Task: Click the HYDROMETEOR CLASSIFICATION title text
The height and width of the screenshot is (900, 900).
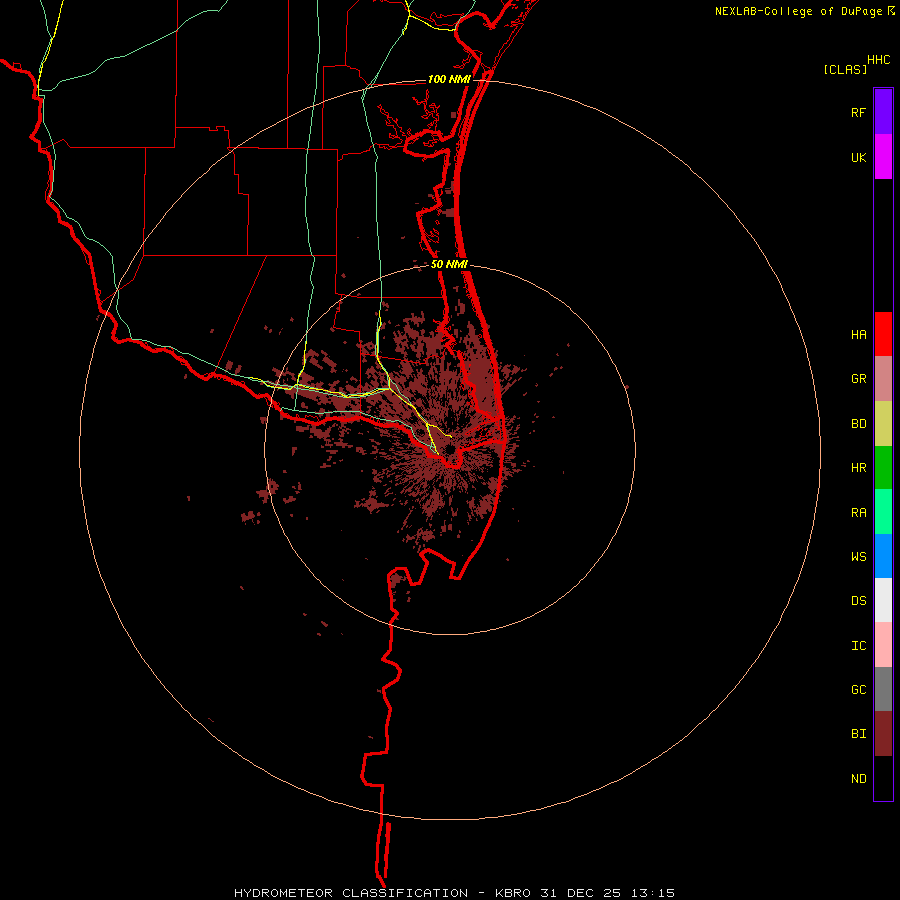Action: click(351, 893)
